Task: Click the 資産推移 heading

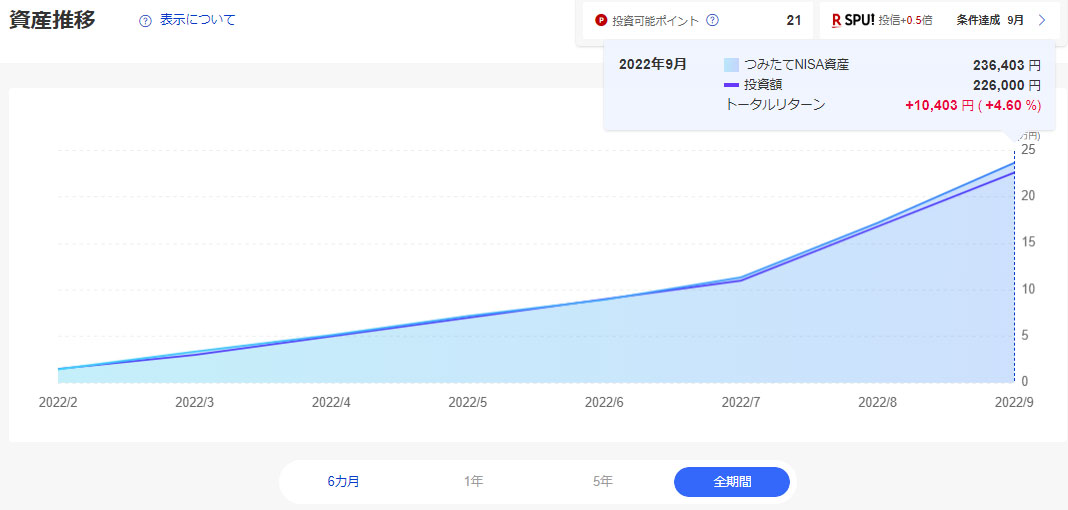Action: [52, 20]
